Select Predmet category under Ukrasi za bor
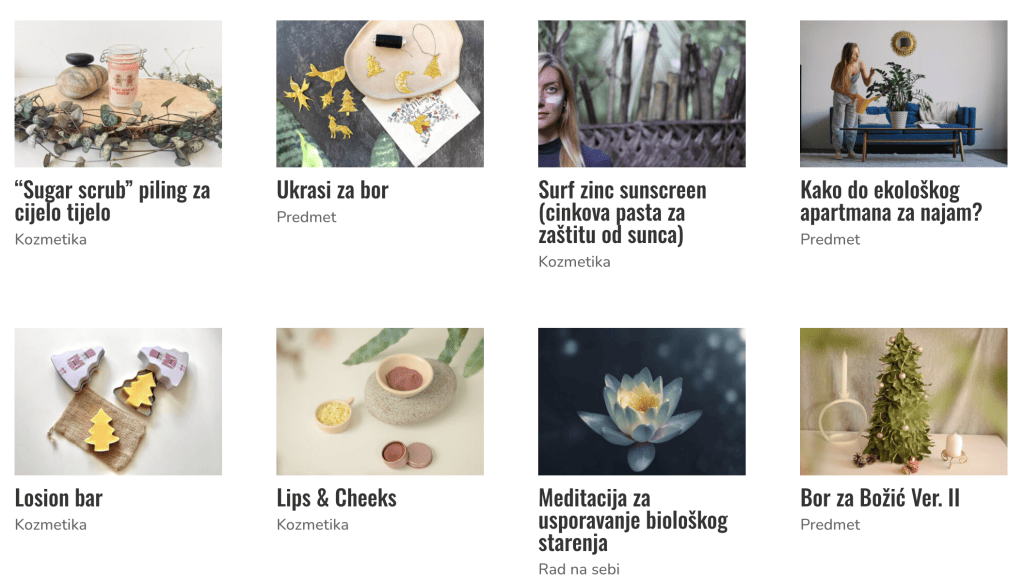1024x585 pixels. point(306,217)
